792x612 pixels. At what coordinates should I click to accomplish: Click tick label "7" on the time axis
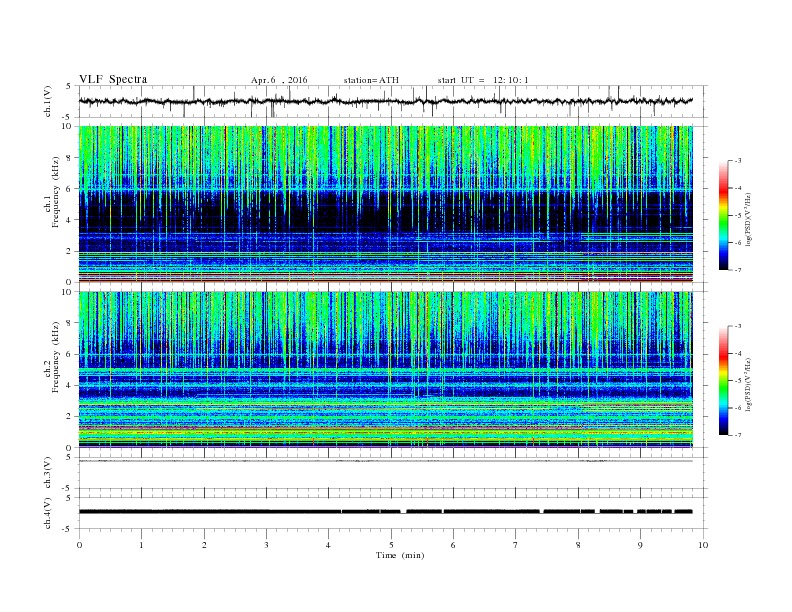[516, 545]
